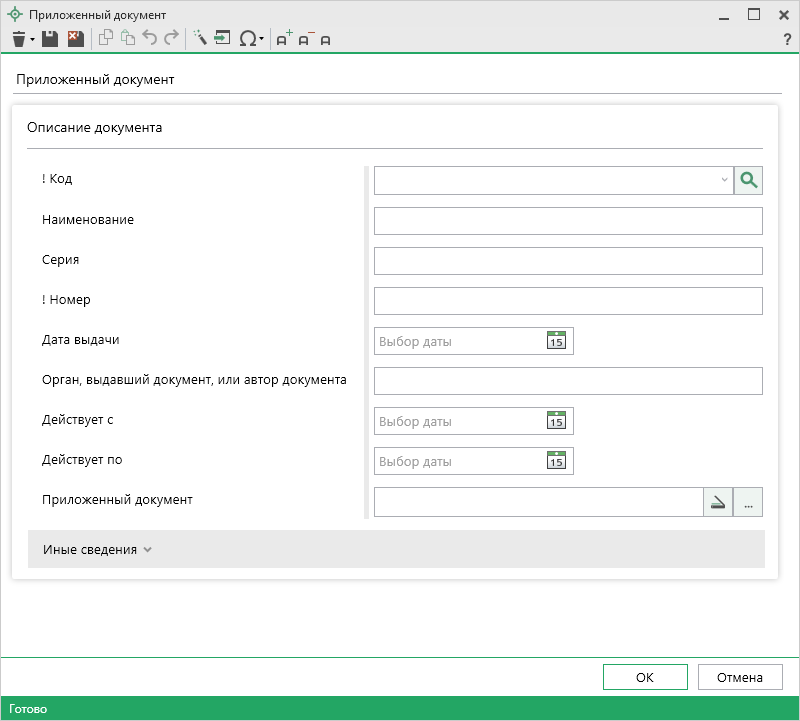Open calendar for Дата выдачи
Viewport: 800px width, 721px height.
pyautogui.click(x=556, y=341)
